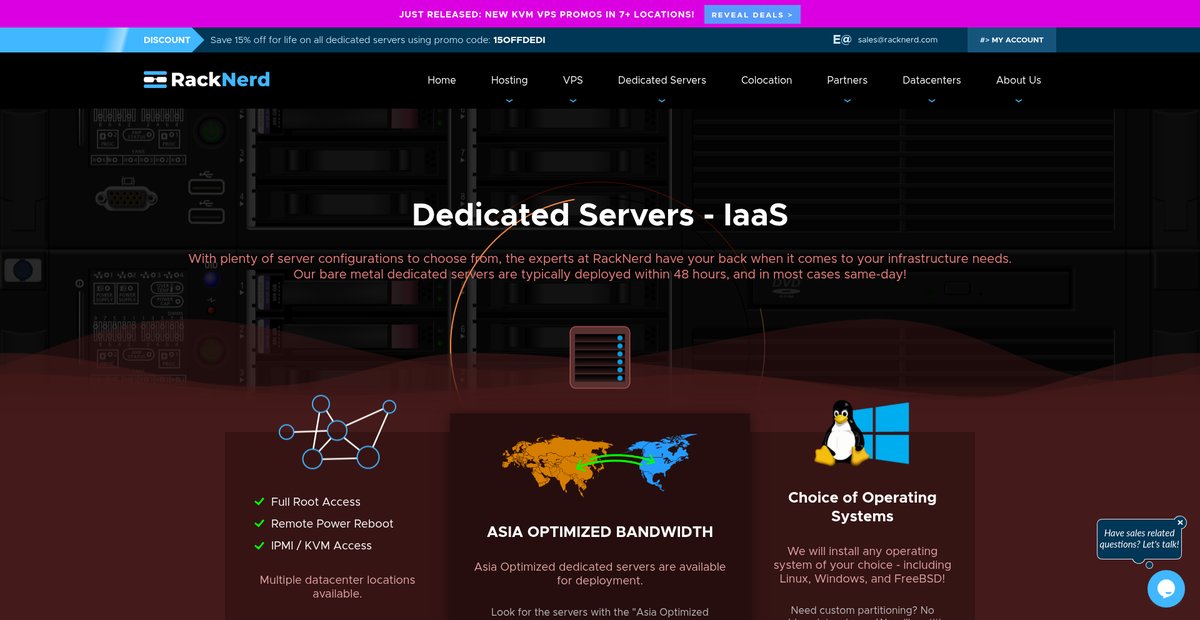Click the JUST RELEASED KVM VPS promo text
1200x620 pixels.
pos(547,15)
